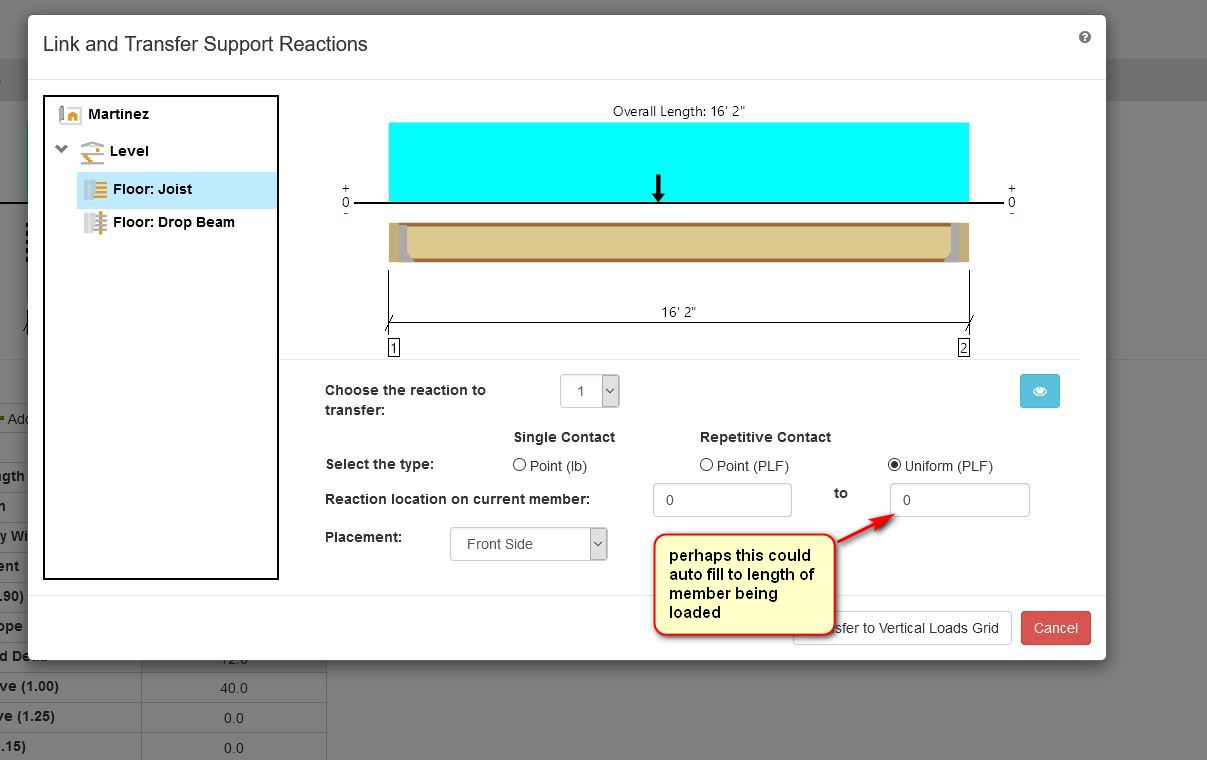Click support marker 1 on diagram
Viewport: 1207px width, 760px height.
click(x=394, y=348)
